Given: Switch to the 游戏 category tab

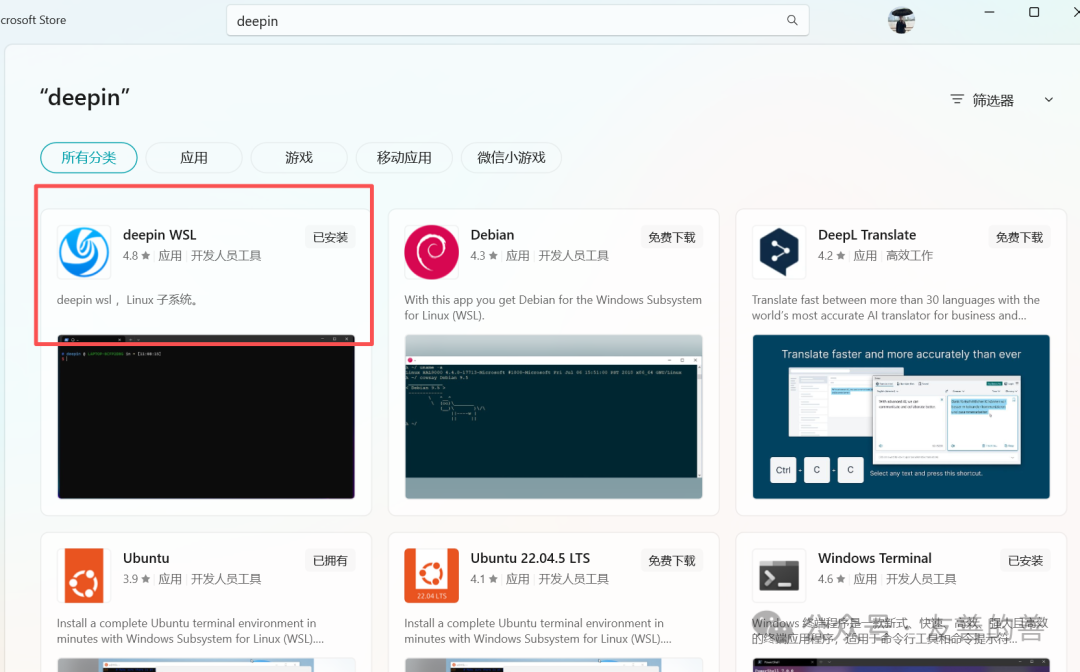Looking at the screenshot, I should pyautogui.click(x=299, y=158).
